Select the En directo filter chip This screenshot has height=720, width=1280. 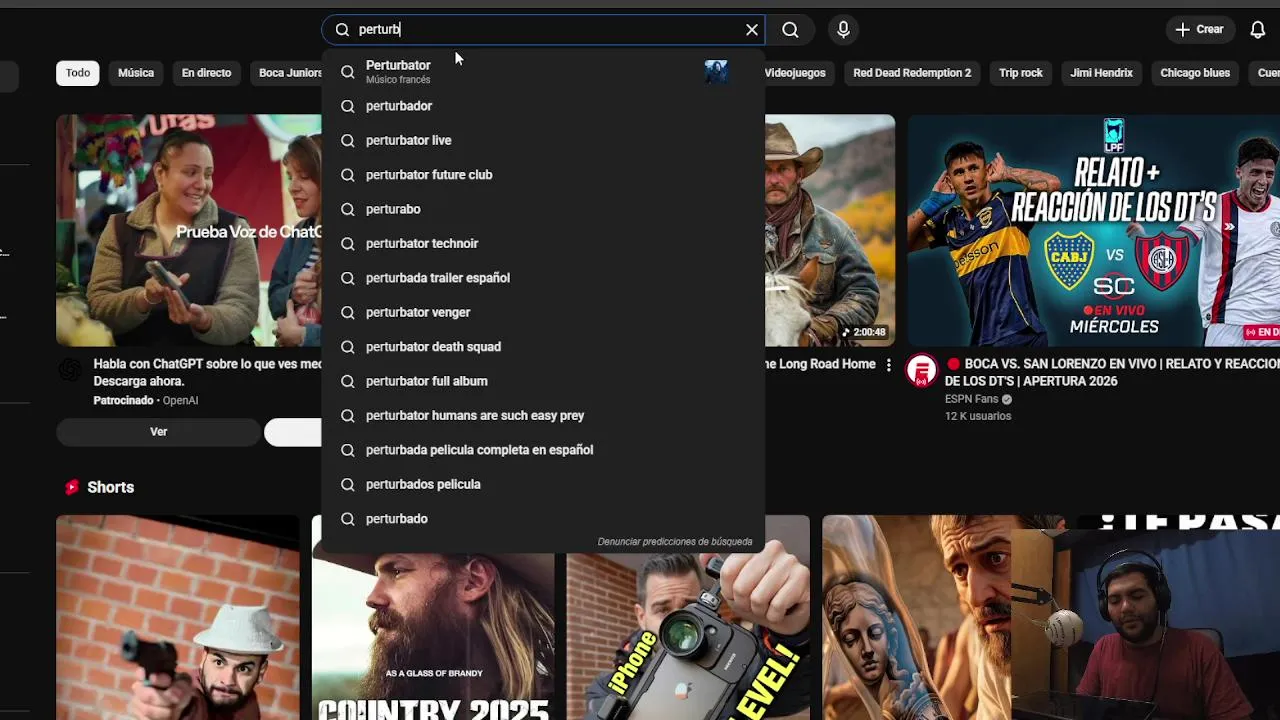206,73
